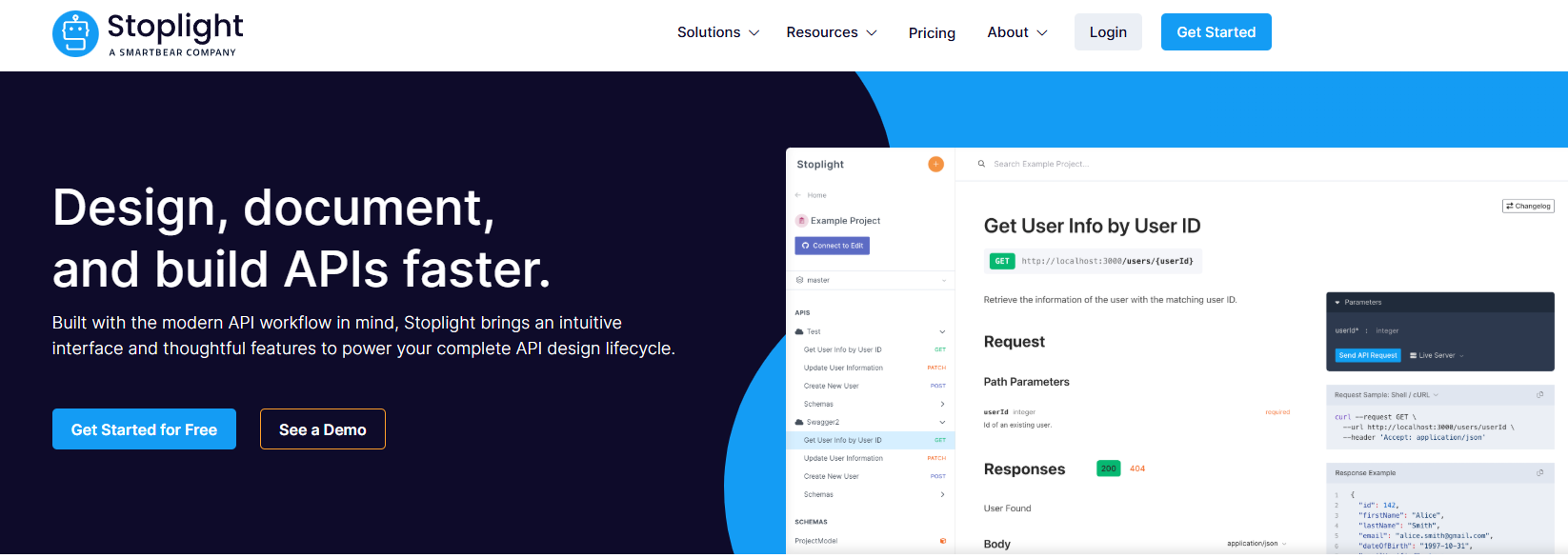The height and width of the screenshot is (558, 1568).
Task: Open the About dropdown menu
Action: point(1016,32)
